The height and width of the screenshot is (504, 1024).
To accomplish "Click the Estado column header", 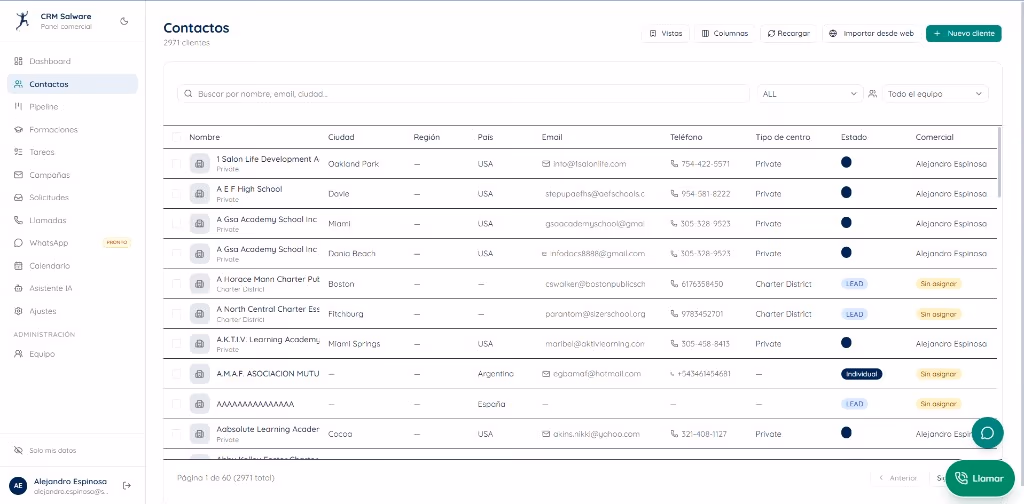I will click(x=854, y=137).
